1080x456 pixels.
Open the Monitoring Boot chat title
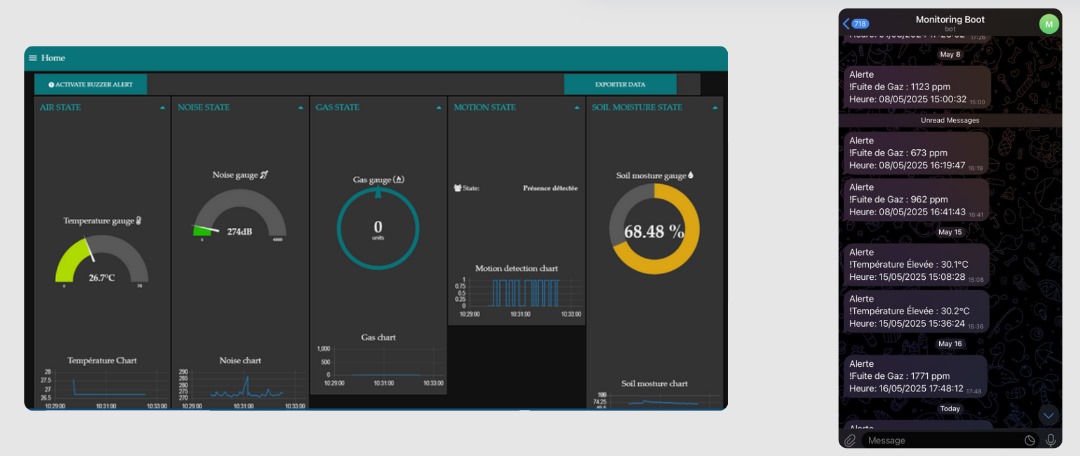click(x=950, y=20)
